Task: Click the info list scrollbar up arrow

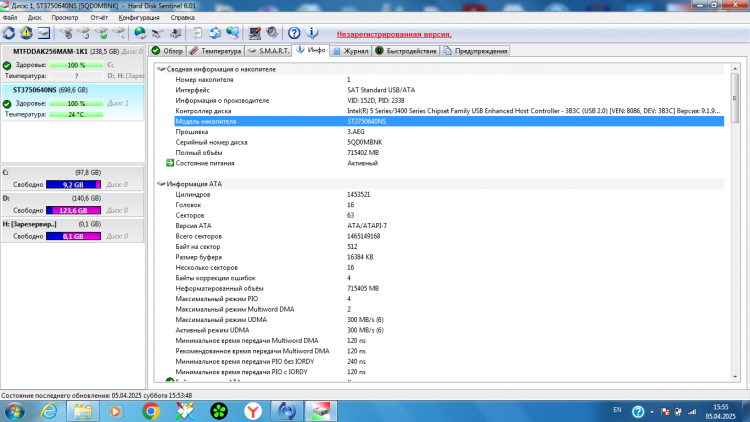Action: tap(735, 69)
